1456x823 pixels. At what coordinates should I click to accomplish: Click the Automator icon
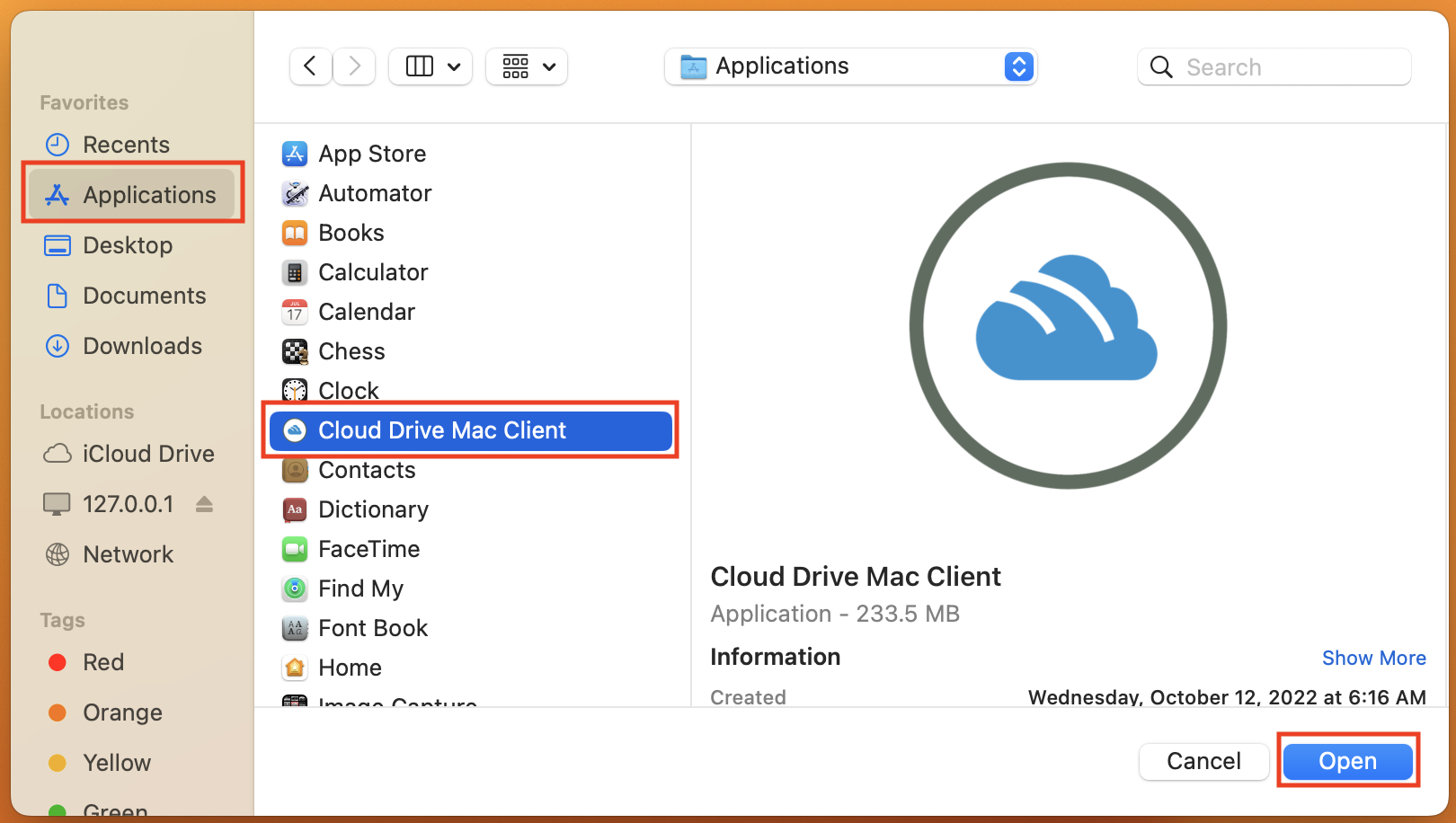click(x=295, y=193)
